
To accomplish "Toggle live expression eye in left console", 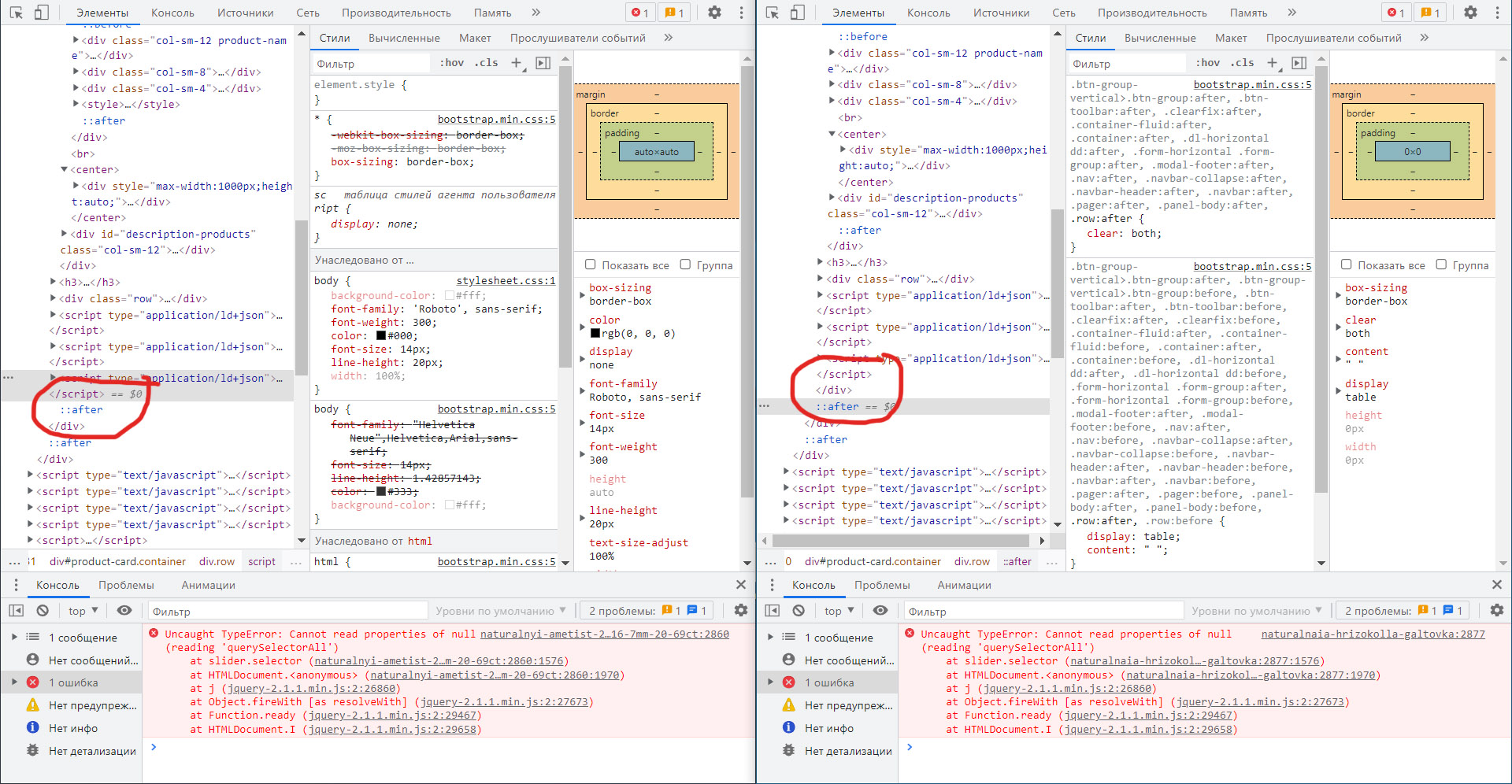I will click(124, 610).
